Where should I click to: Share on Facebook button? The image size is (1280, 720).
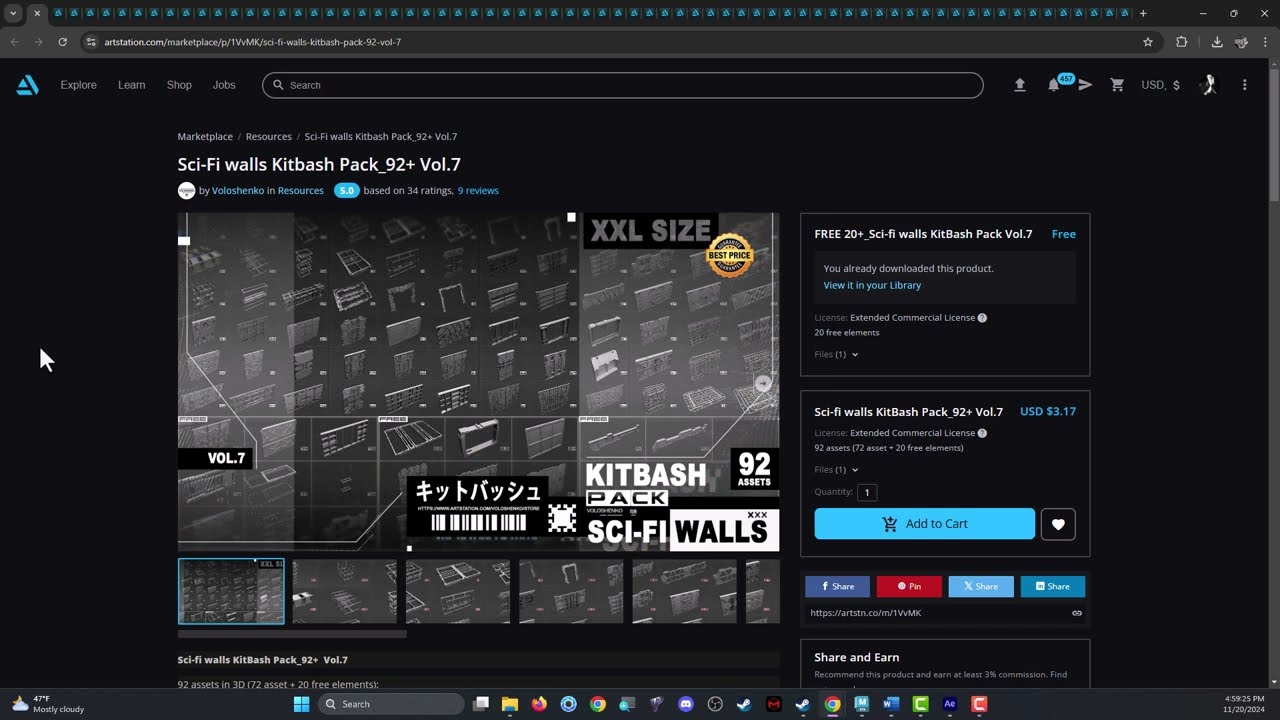click(x=837, y=587)
